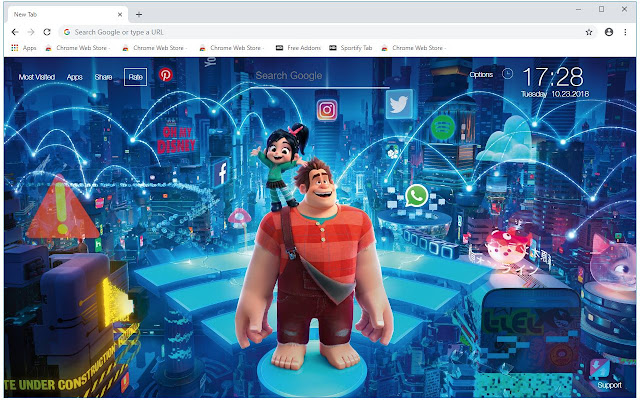Click the clock icon near Options
This screenshot has height=400, width=640.
click(x=507, y=73)
